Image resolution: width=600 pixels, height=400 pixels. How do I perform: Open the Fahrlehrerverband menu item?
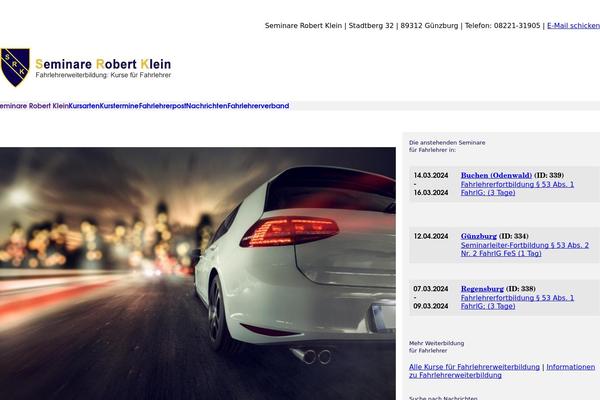(258, 106)
